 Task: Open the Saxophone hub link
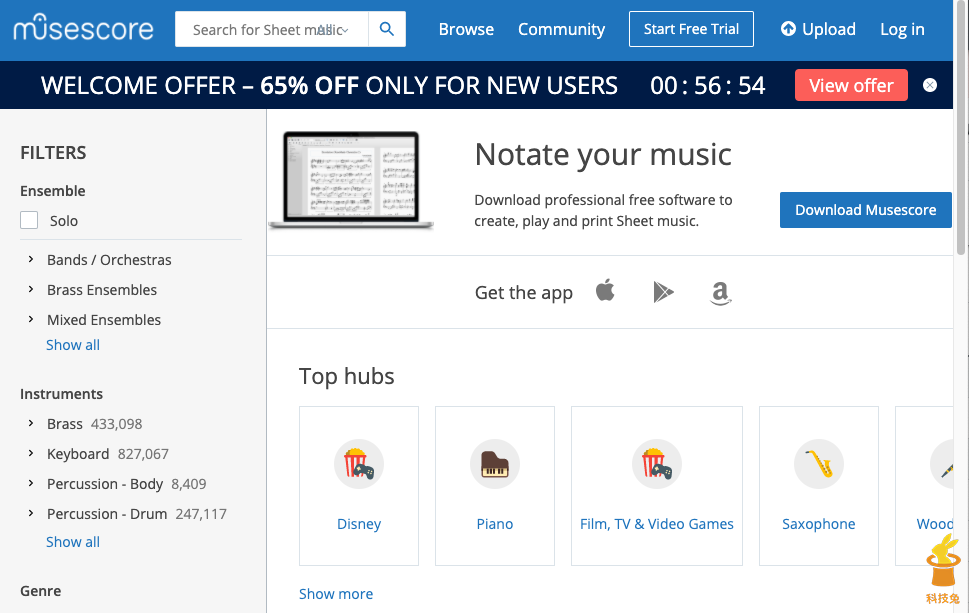819,524
